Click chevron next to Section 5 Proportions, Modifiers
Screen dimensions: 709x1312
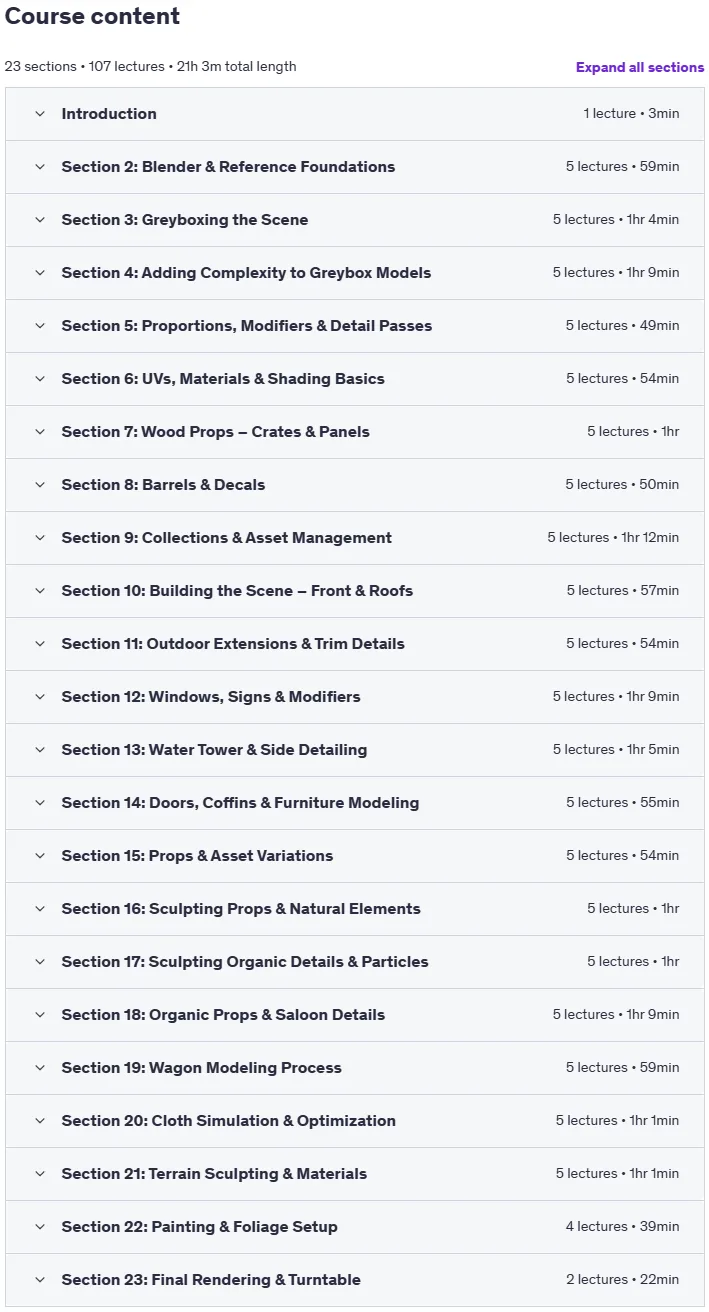click(x=40, y=326)
